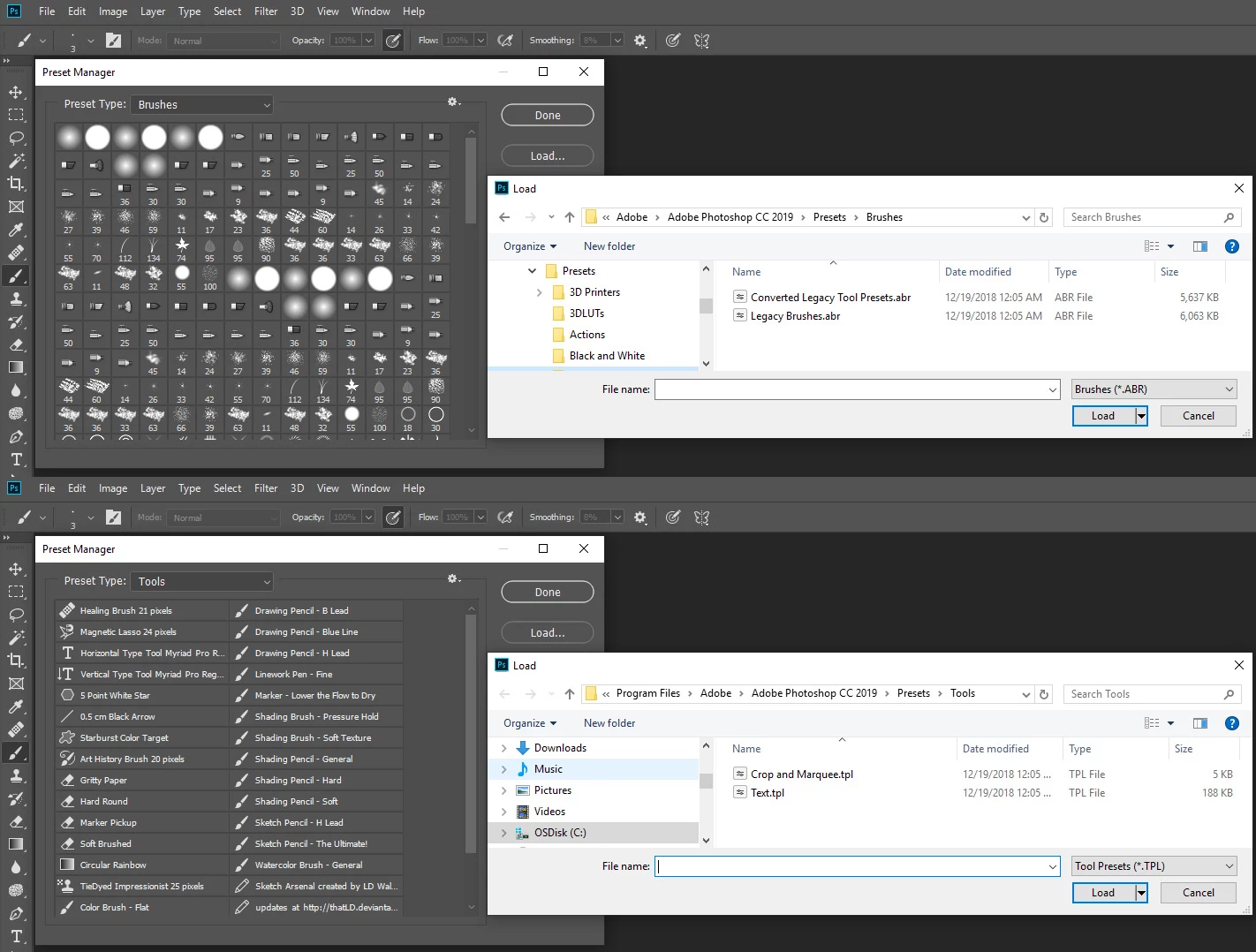
Task: Toggle pressure for opacity above Tools Preset Manager
Action: pos(393,518)
